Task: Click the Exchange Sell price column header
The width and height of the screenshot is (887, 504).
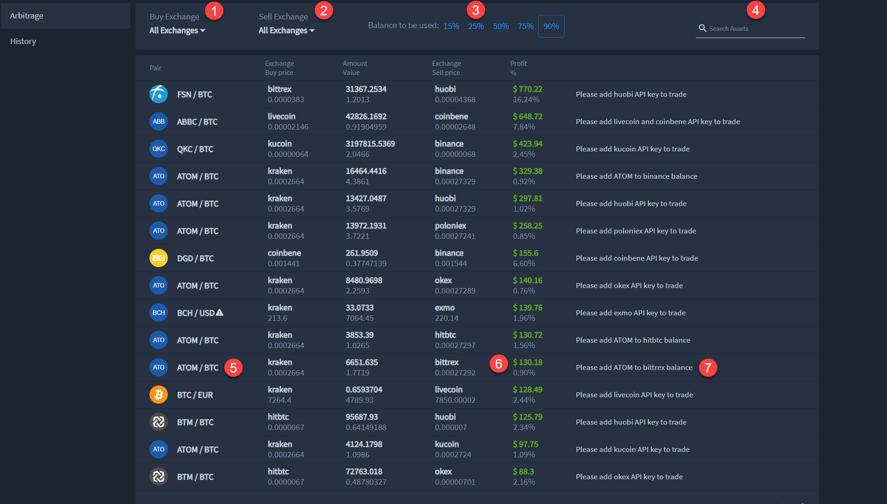Action: [447, 68]
